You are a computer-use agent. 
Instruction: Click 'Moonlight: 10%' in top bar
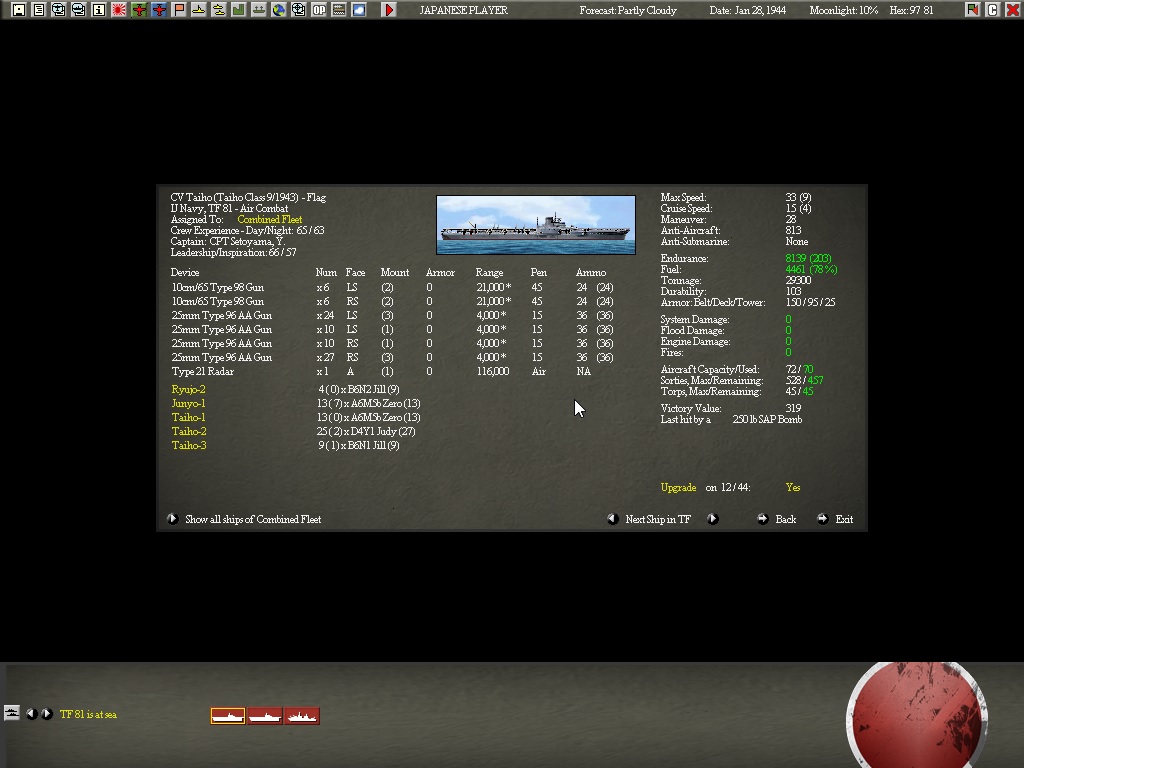(x=843, y=10)
